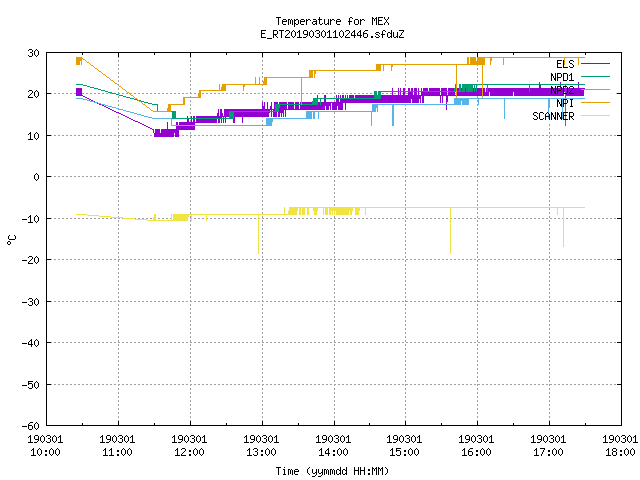640x480 pixels.
Task: Click the y-axis label 30
Action: (x=33, y=53)
